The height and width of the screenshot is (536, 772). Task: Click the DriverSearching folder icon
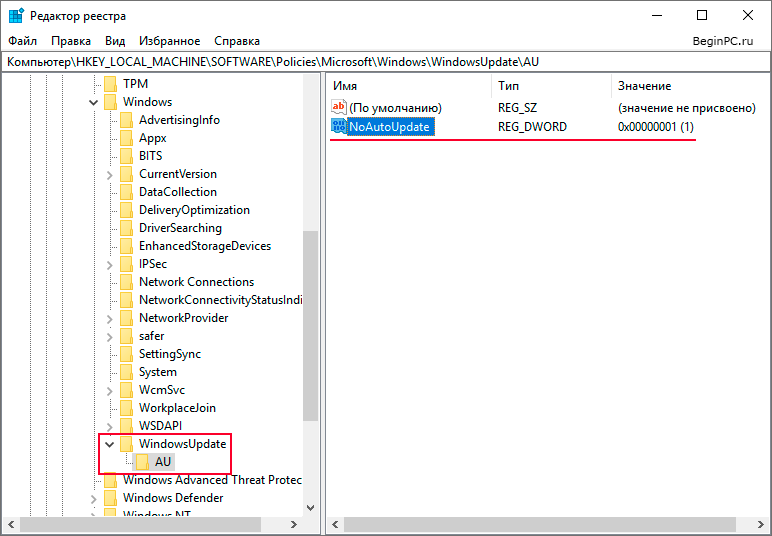tap(127, 228)
